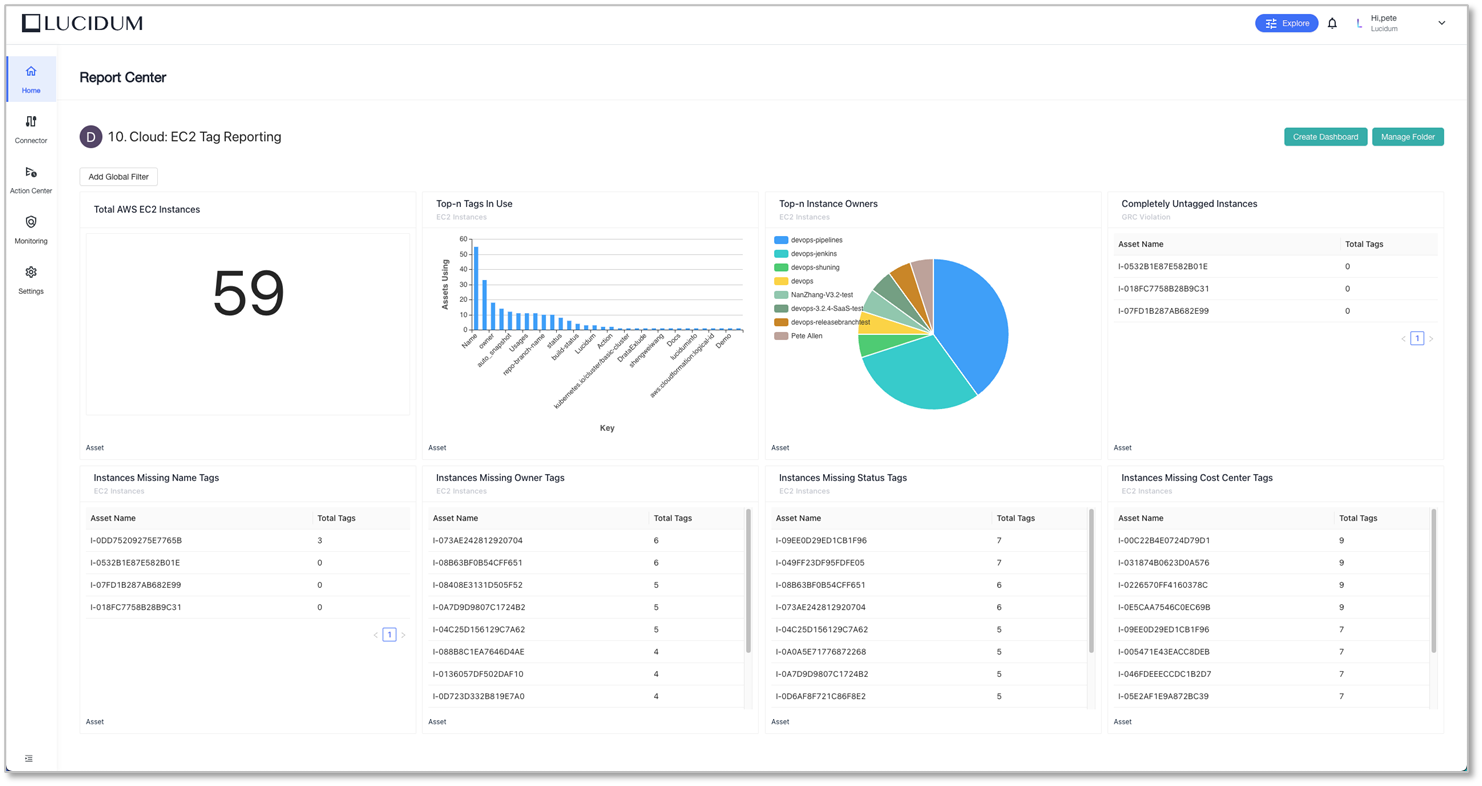Viewport: 1482px width, 786px height.
Task: Go to next page in Untagged Instances
Action: 1431,339
